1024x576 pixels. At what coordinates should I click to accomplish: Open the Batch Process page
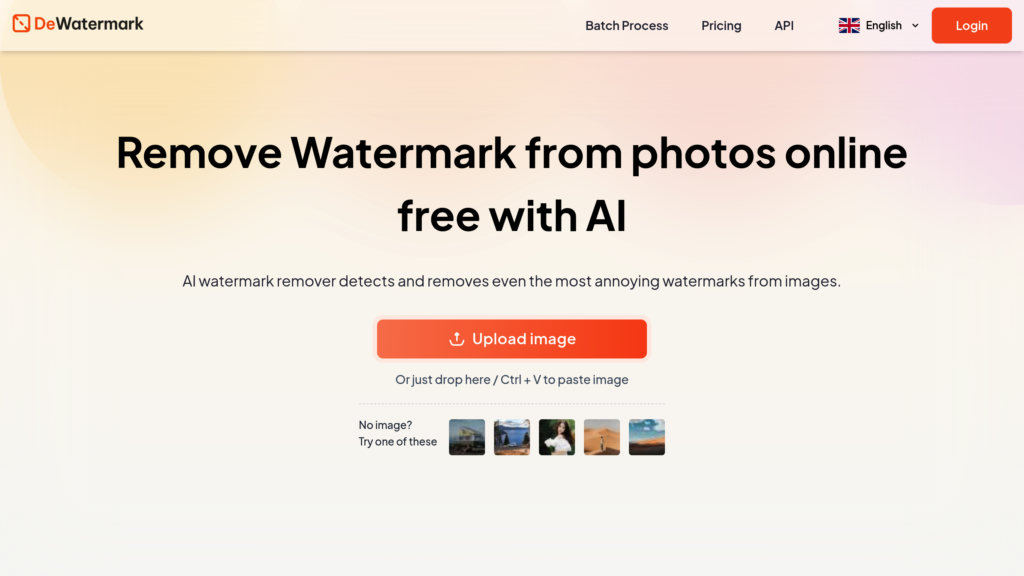point(626,25)
